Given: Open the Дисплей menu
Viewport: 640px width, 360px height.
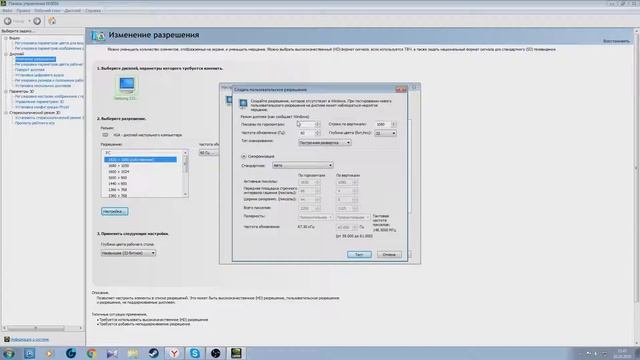Looking at the screenshot, I should pos(73,11).
